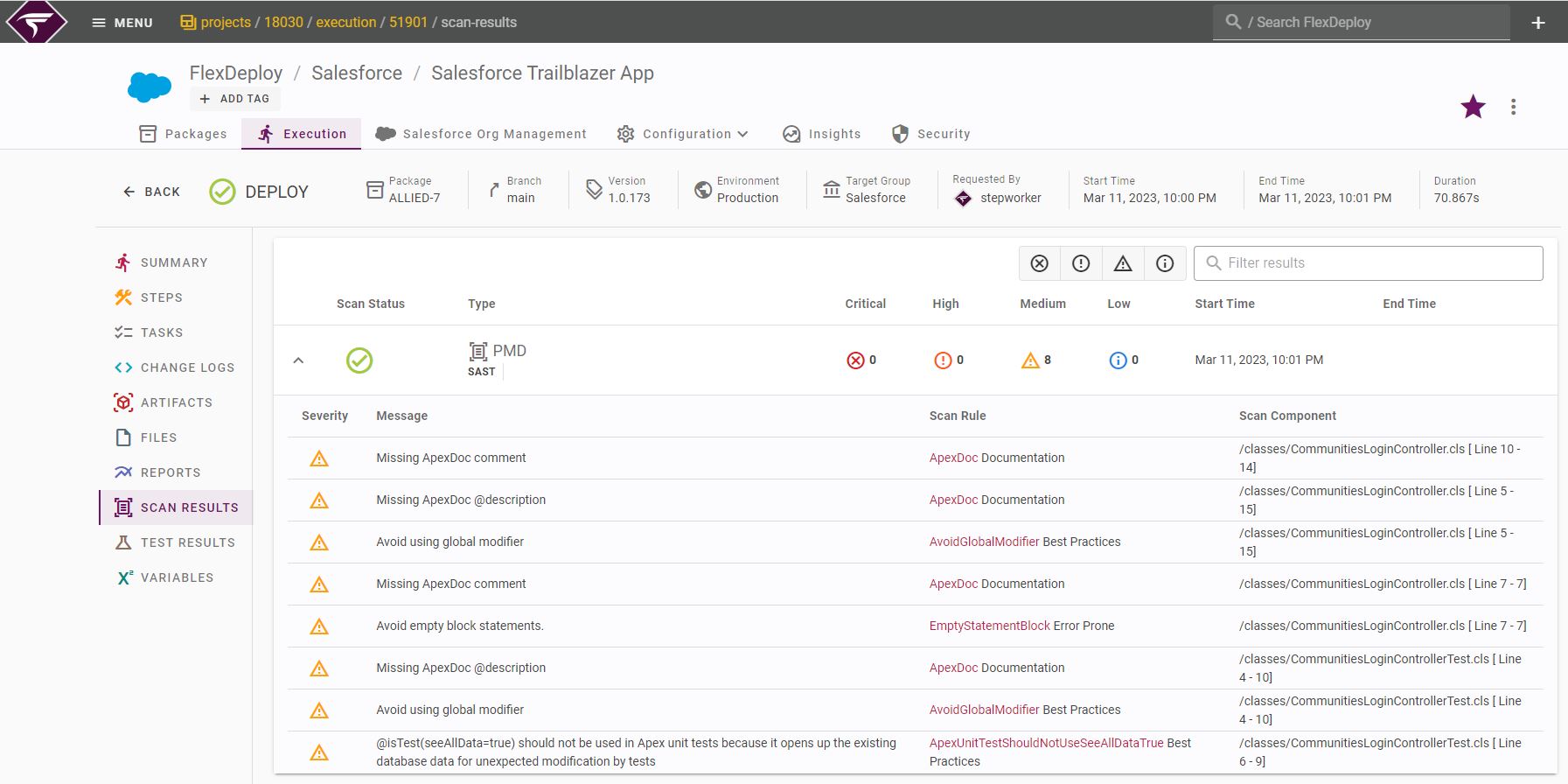Screen dimensions: 1568x784
Task: Click the Environment globe icon
Action: pyautogui.click(x=703, y=190)
